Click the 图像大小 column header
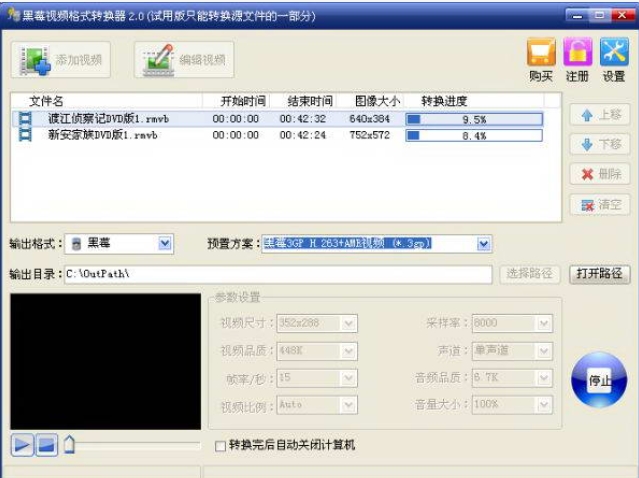Screen dimensions: 639x478 pyautogui.click(x=370, y=101)
